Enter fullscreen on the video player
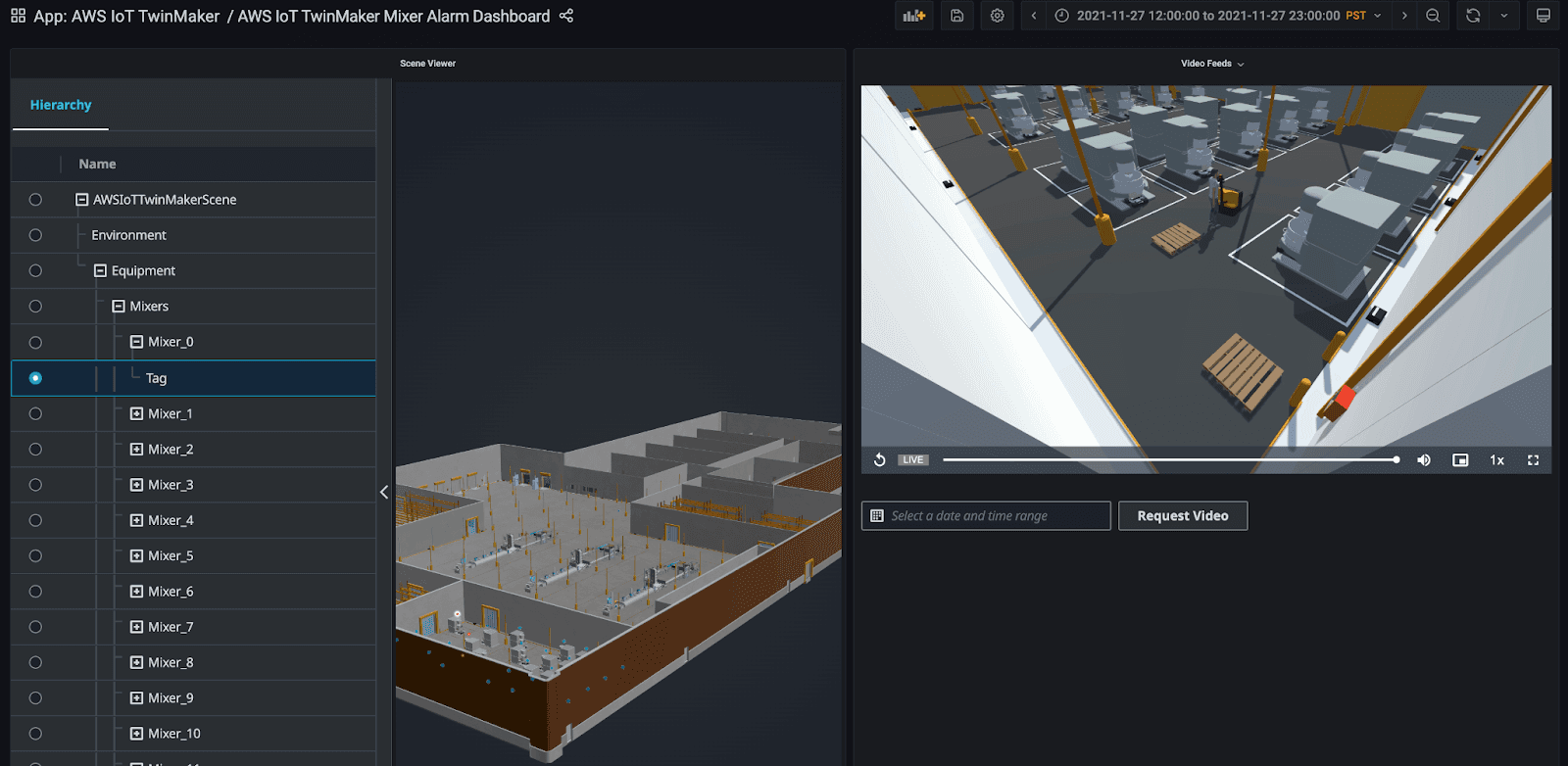This screenshot has width=1568, height=766. (1533, 460)
